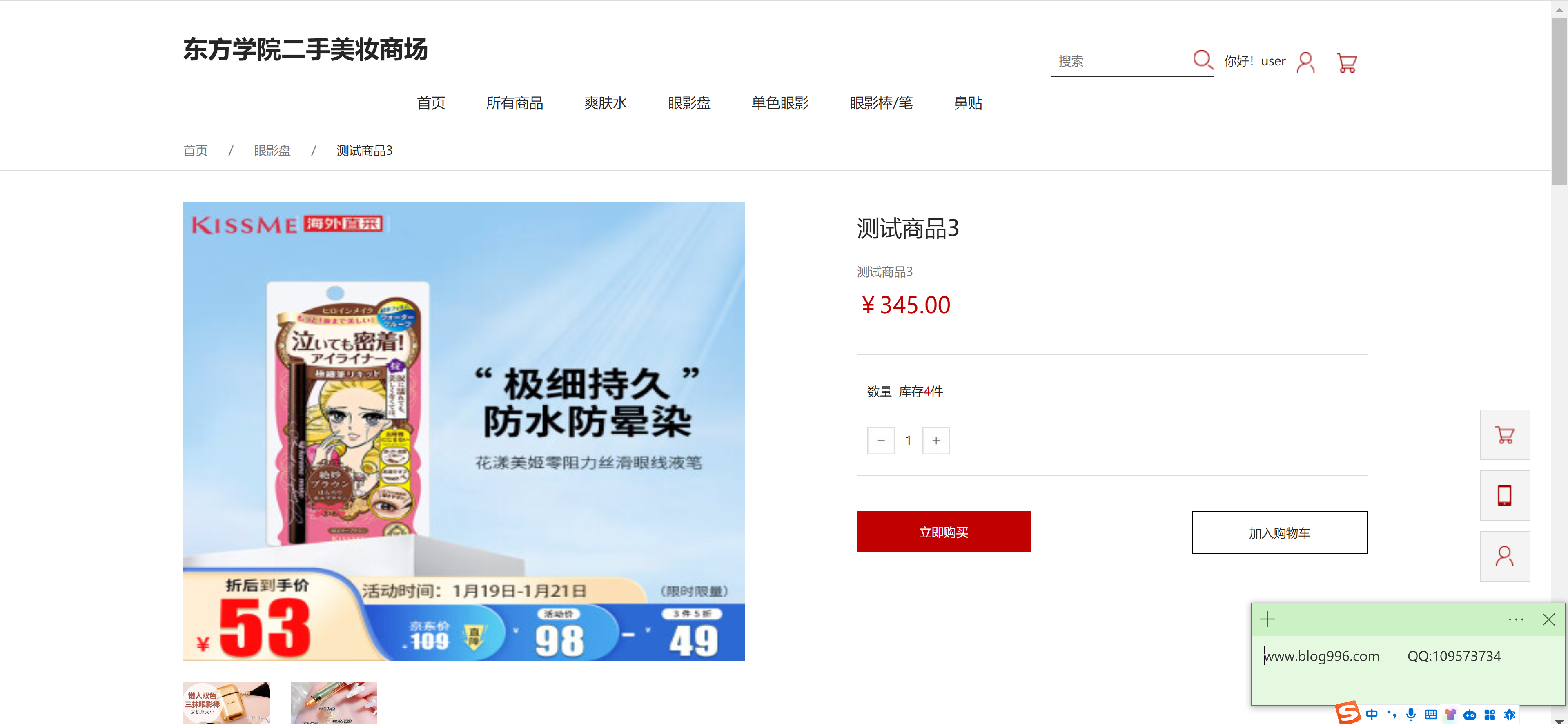Click the main KISSME product image
The image size is (1568, 724).
(464, 431)
